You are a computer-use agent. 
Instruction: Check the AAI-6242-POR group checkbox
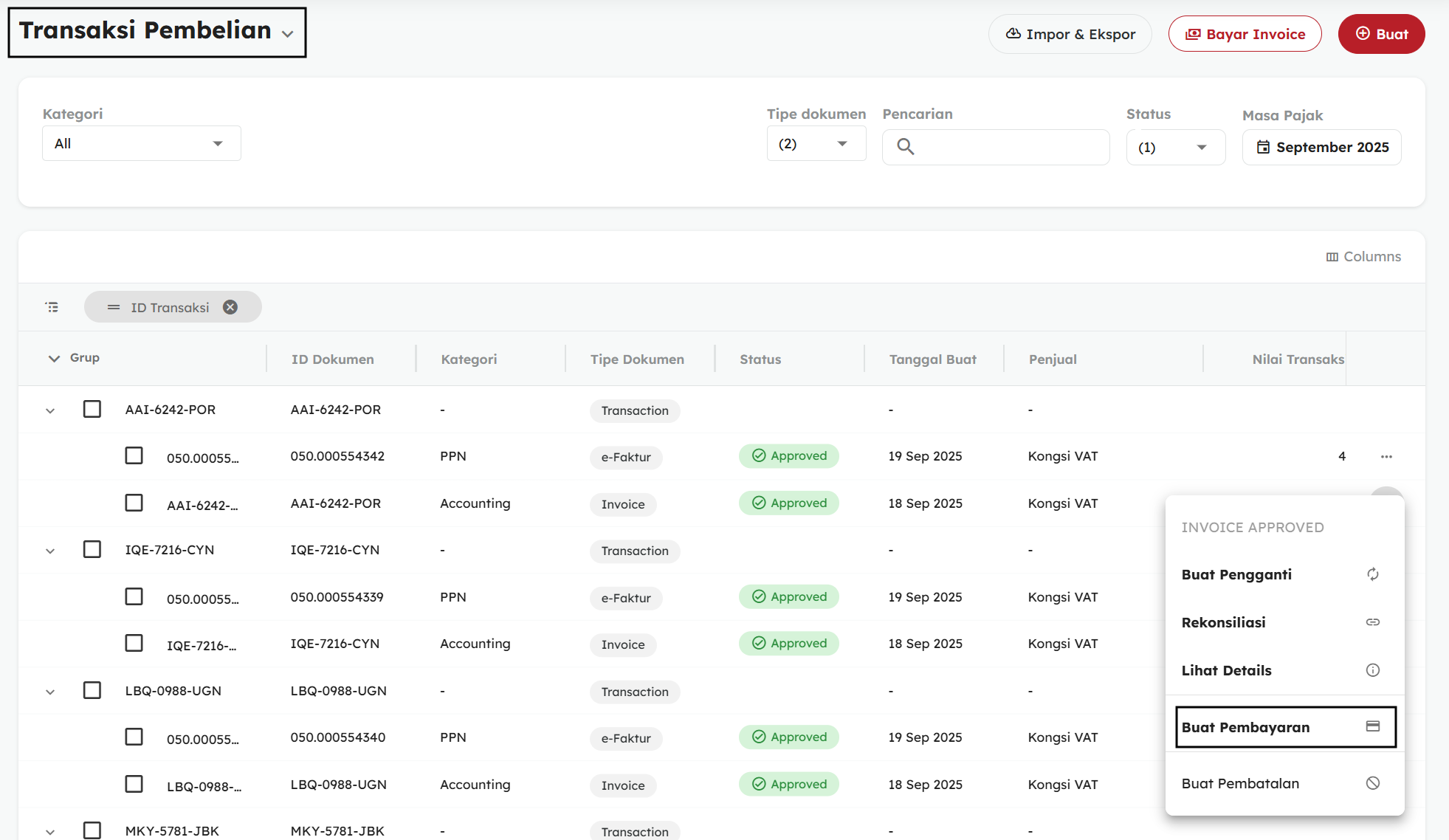(x=92, y=409)
